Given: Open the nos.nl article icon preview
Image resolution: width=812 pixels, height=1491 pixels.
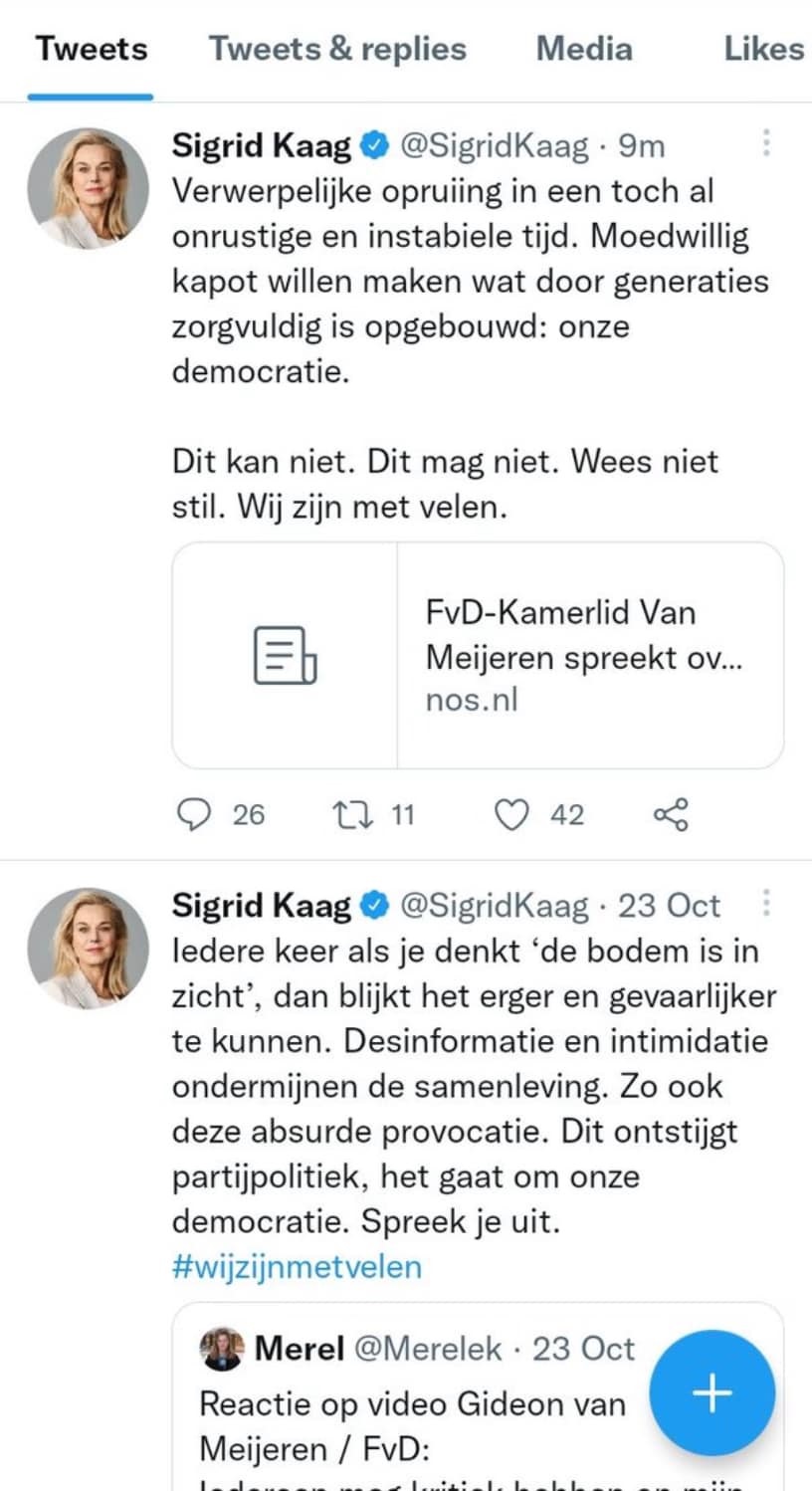Looking at the screenshot, I should click(x=286, y=655).
